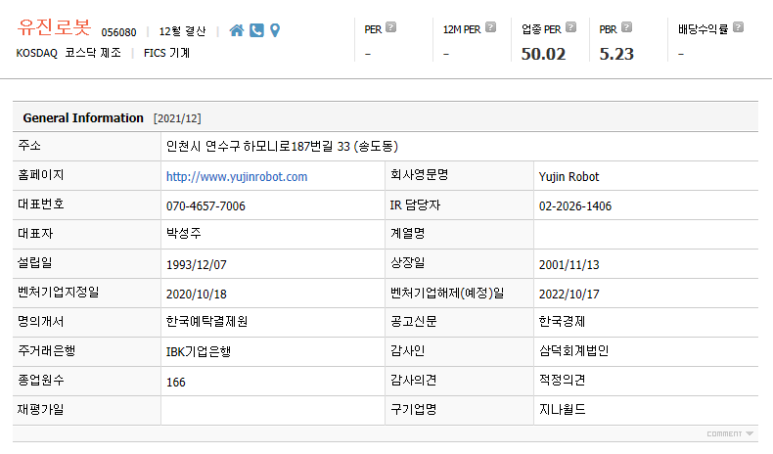This screenshot has height=454, width=773.
Task: Click the address 인천시 연수구 하모니로187번길 33
Action: pyautogui.click(x=281, y=146)
